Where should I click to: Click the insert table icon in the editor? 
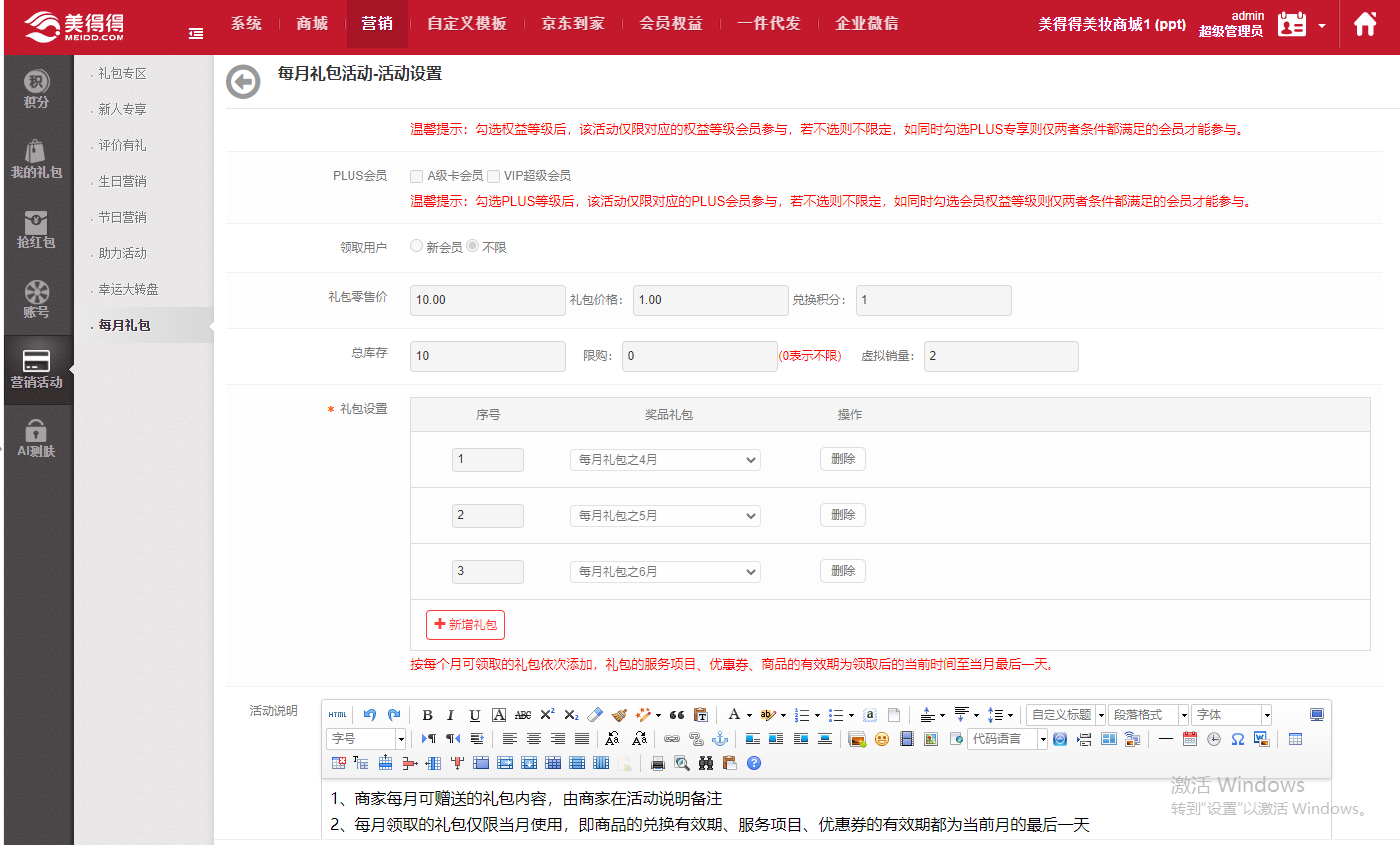pos(1296,739)
